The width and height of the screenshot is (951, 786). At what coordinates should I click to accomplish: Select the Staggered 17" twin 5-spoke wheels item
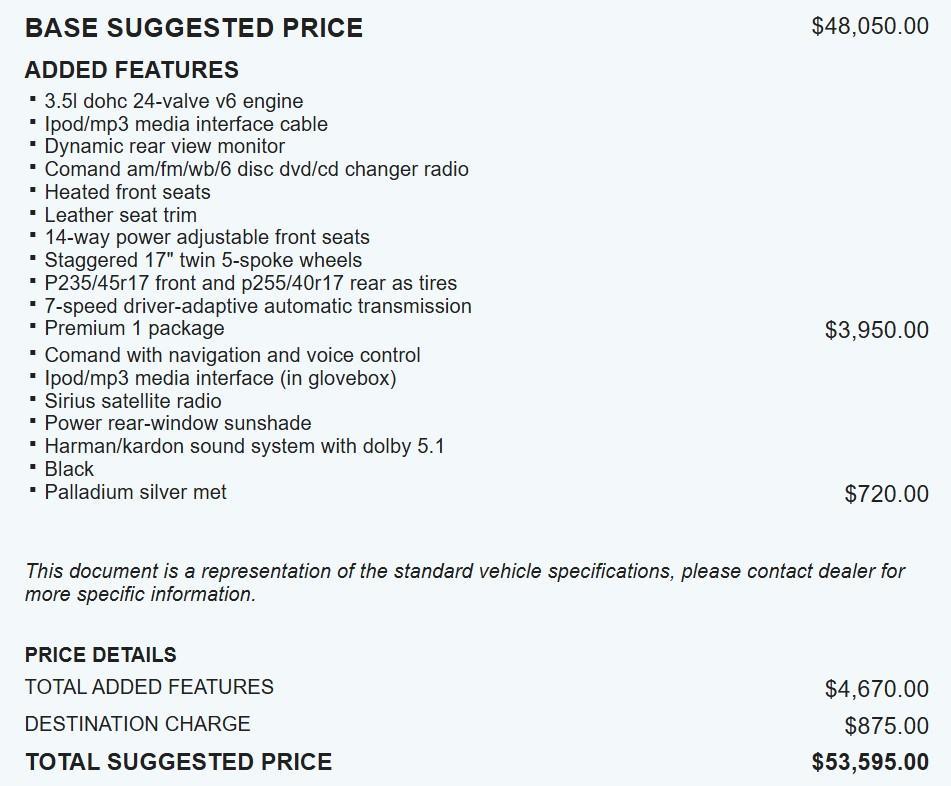pyautogui.click(x=203, y=260)
